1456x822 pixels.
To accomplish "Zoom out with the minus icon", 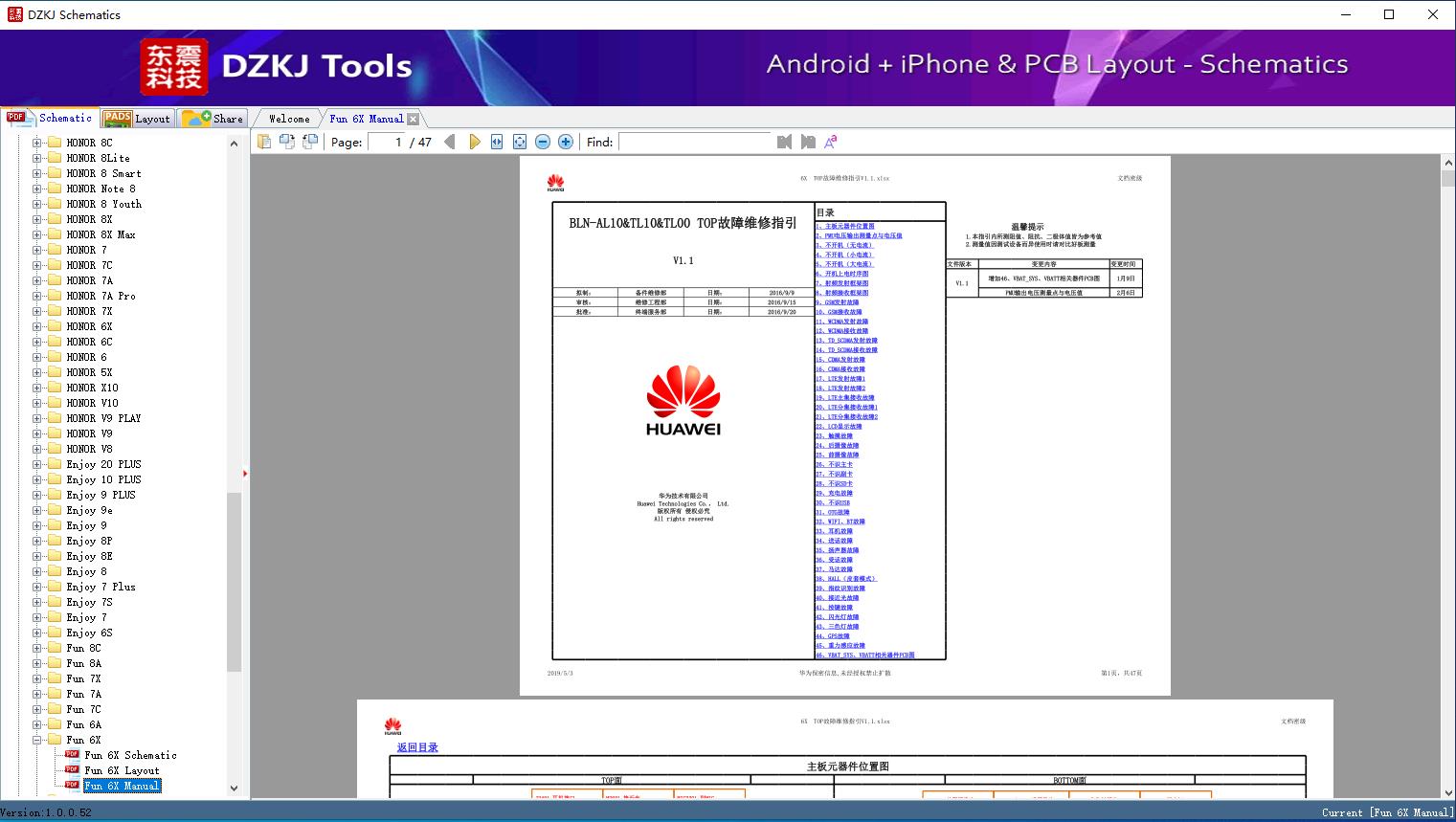I will (543, 142).
